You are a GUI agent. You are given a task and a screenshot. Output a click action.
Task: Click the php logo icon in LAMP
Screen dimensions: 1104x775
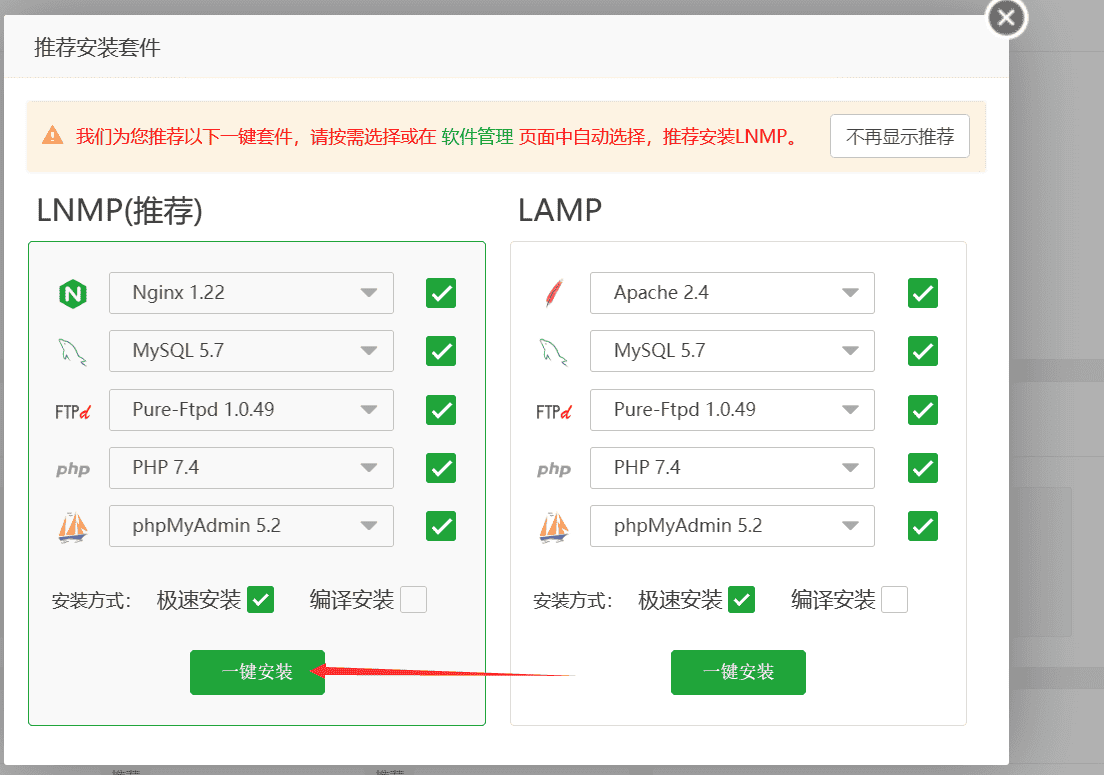[554, 469]
